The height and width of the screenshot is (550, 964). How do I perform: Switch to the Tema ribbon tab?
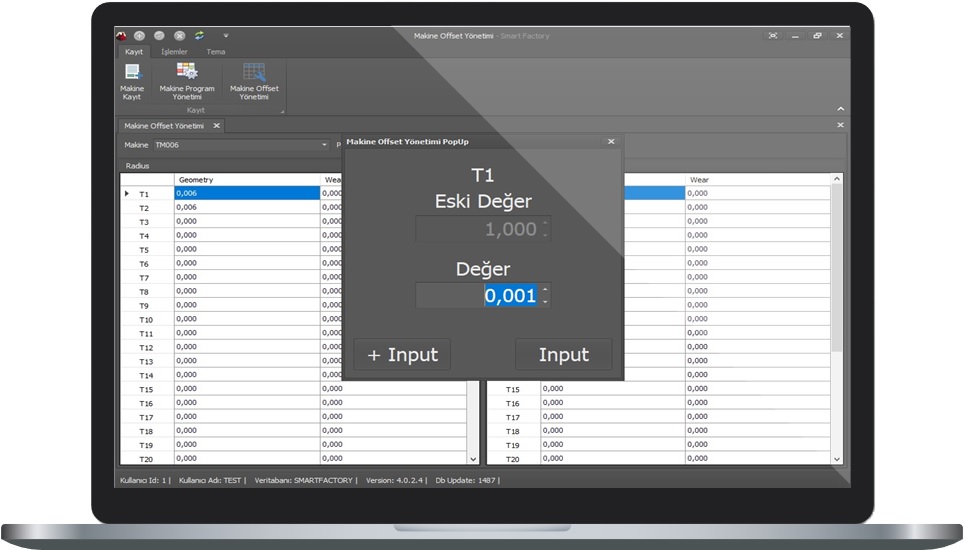coord(215,52)
